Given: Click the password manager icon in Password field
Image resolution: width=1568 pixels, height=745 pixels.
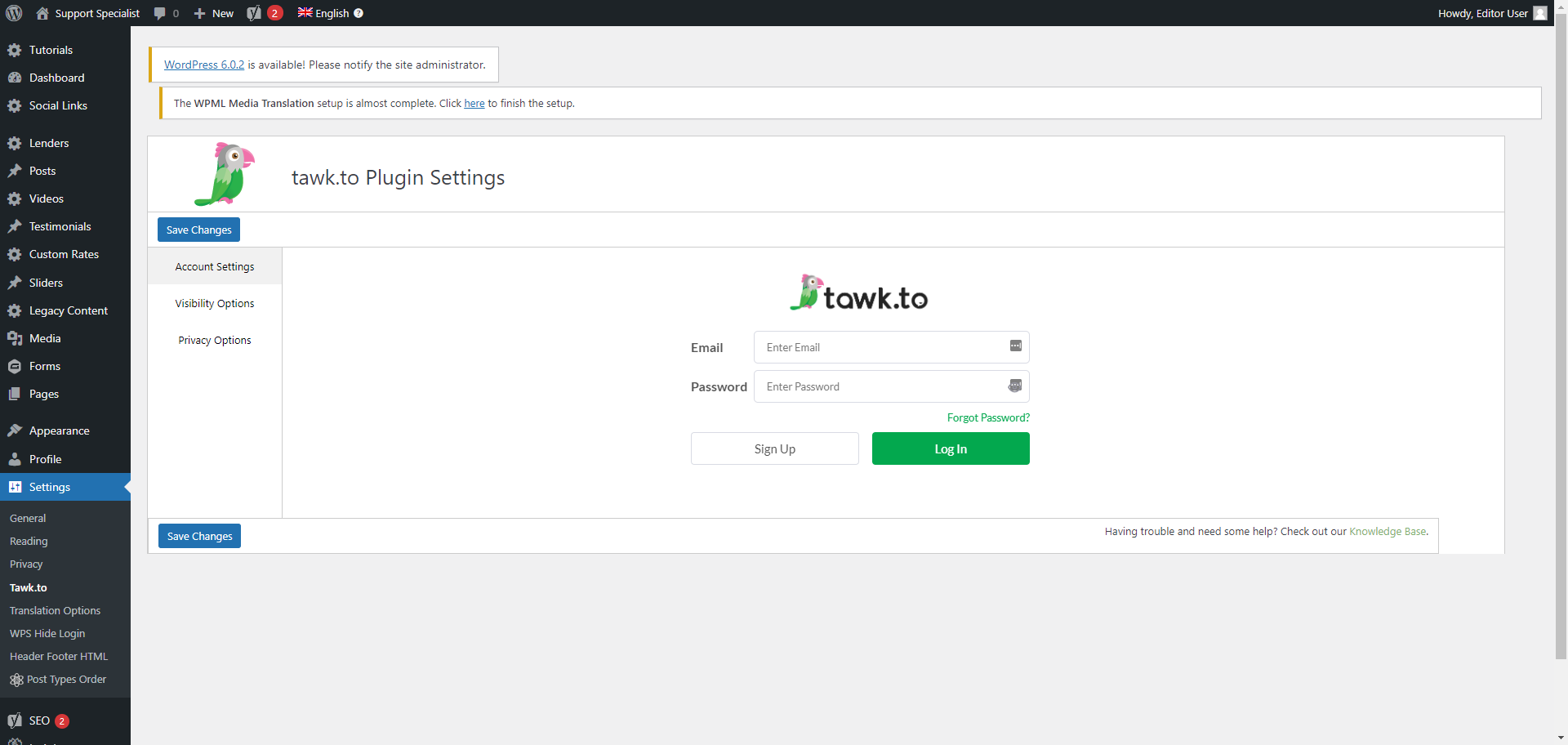Looking at the screenshot, I should pyautogui.click(x=1015, y=386).
